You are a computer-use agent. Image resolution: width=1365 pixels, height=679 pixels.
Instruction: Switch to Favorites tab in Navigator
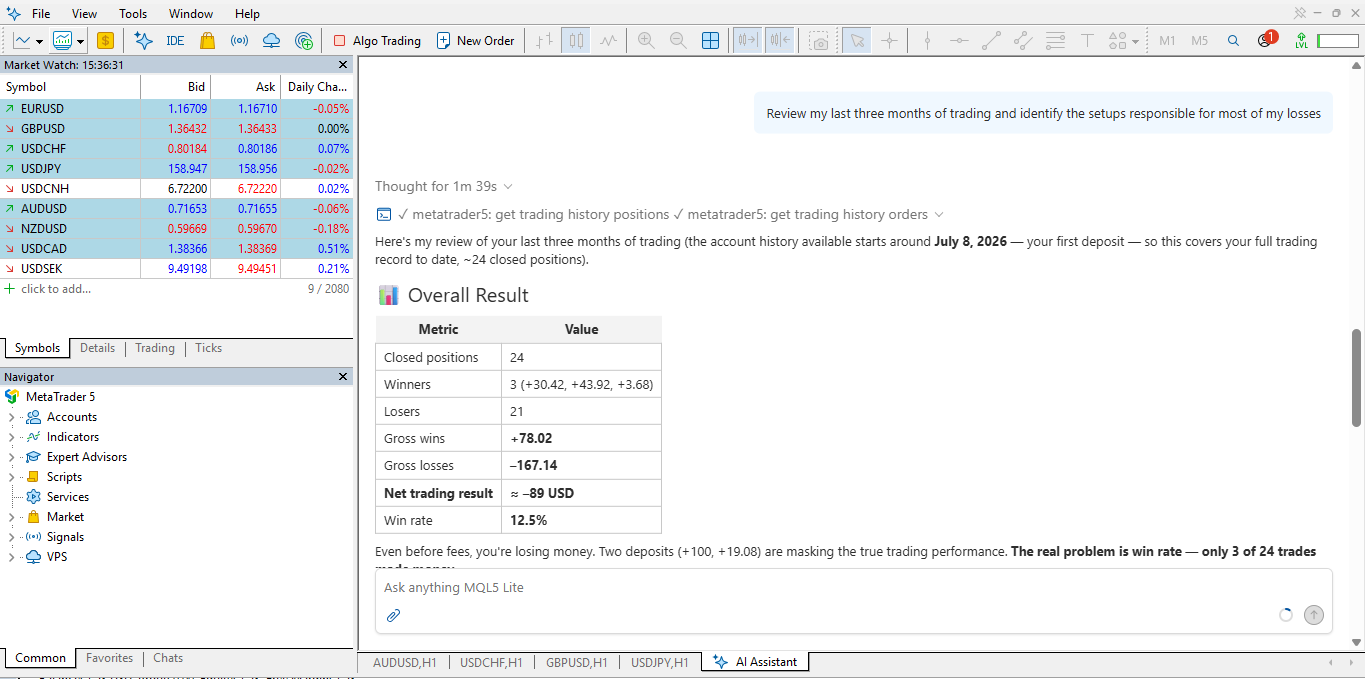point(109,658)
